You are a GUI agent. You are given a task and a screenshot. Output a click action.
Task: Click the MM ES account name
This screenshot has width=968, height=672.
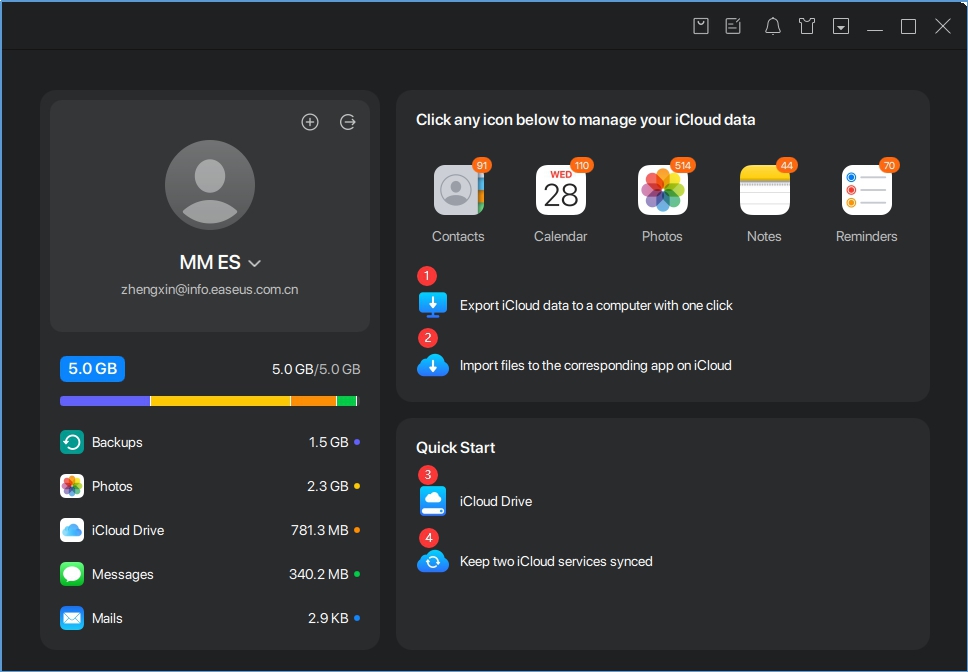(210, 262)
